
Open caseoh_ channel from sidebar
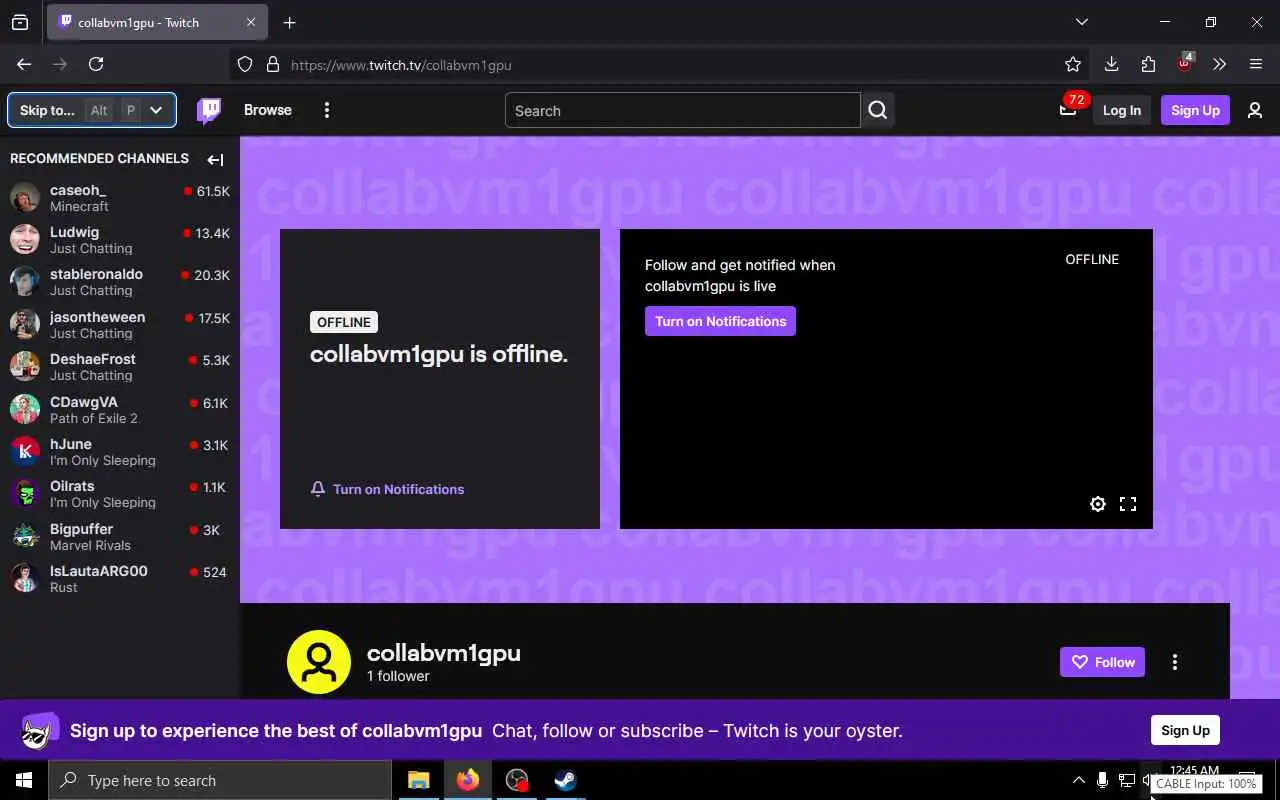120,198
